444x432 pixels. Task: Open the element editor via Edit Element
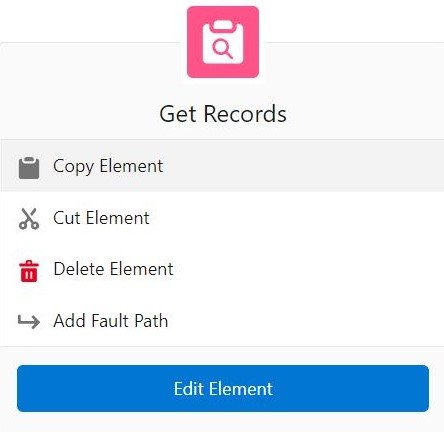pos(223,388)
